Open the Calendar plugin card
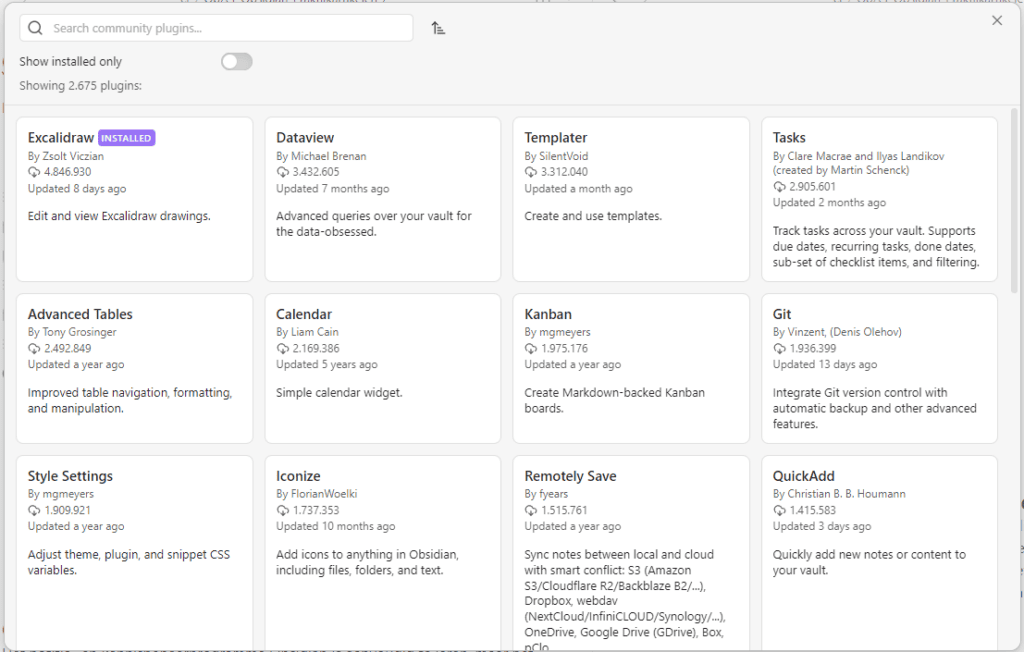The width and height of the screenshot is (1024, 652). point(383,368)
